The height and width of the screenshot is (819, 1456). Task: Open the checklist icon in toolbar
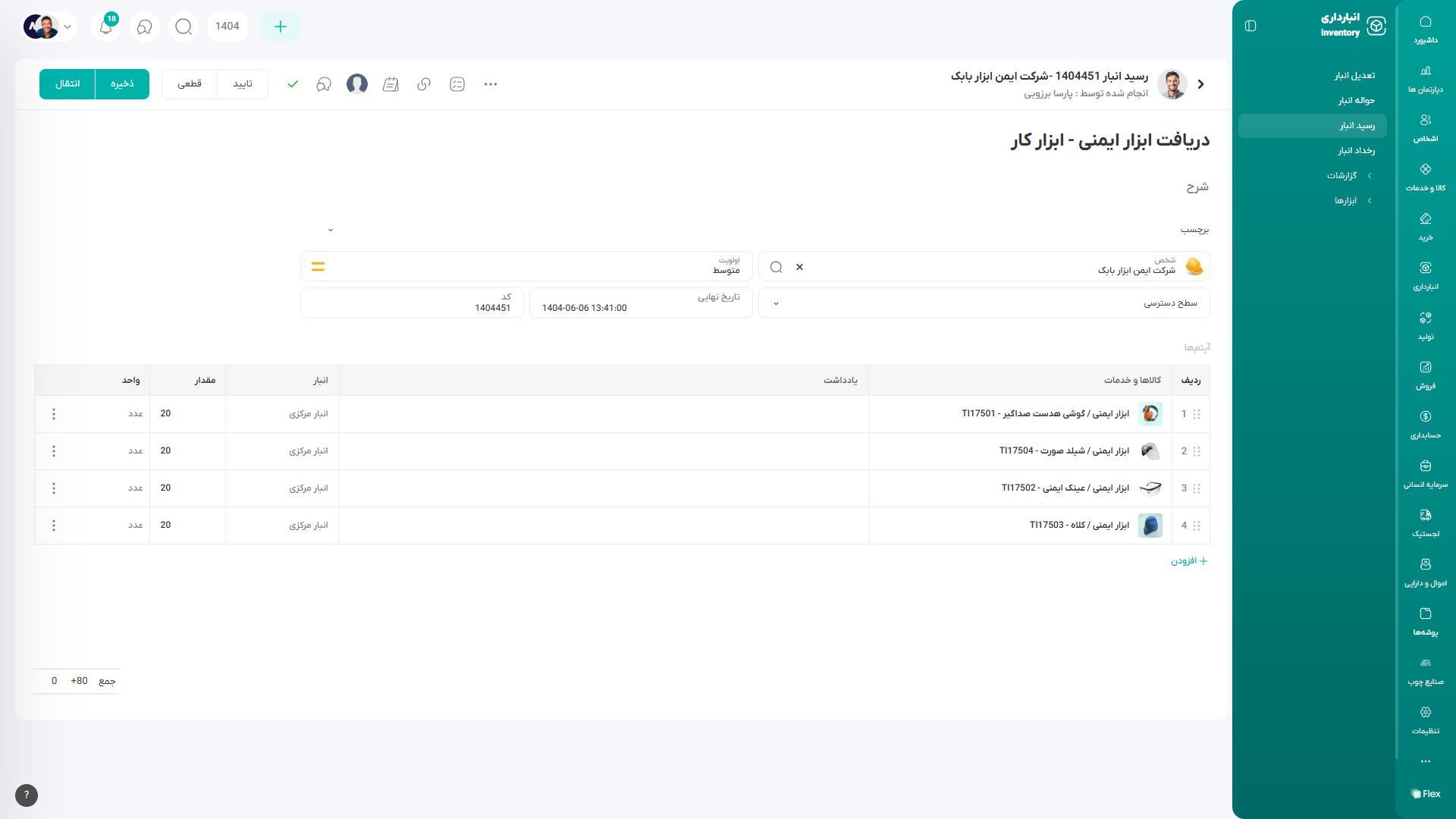(x=457, y=84)
